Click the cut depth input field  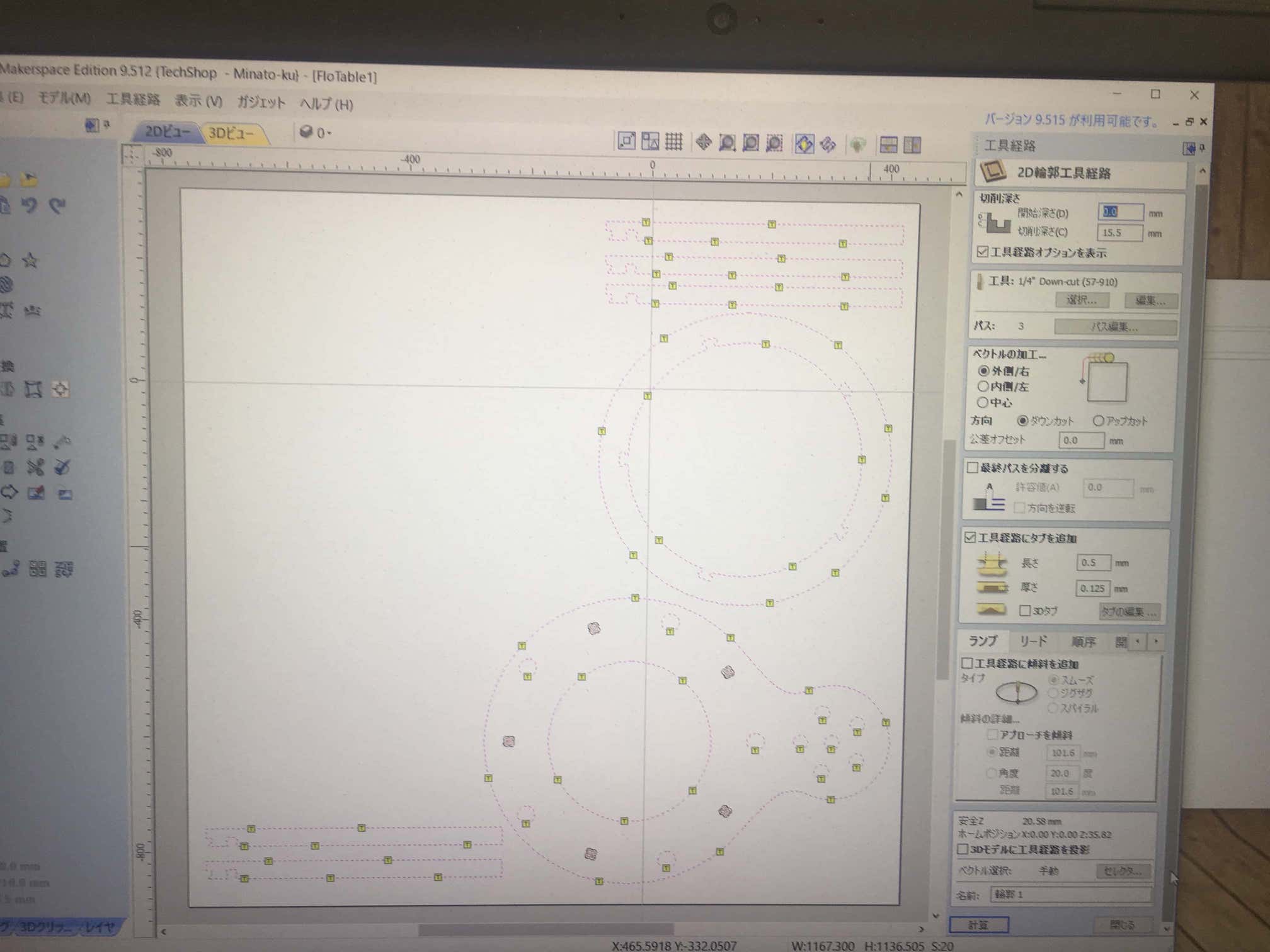pyautogui.click(x=1119, y=232)
